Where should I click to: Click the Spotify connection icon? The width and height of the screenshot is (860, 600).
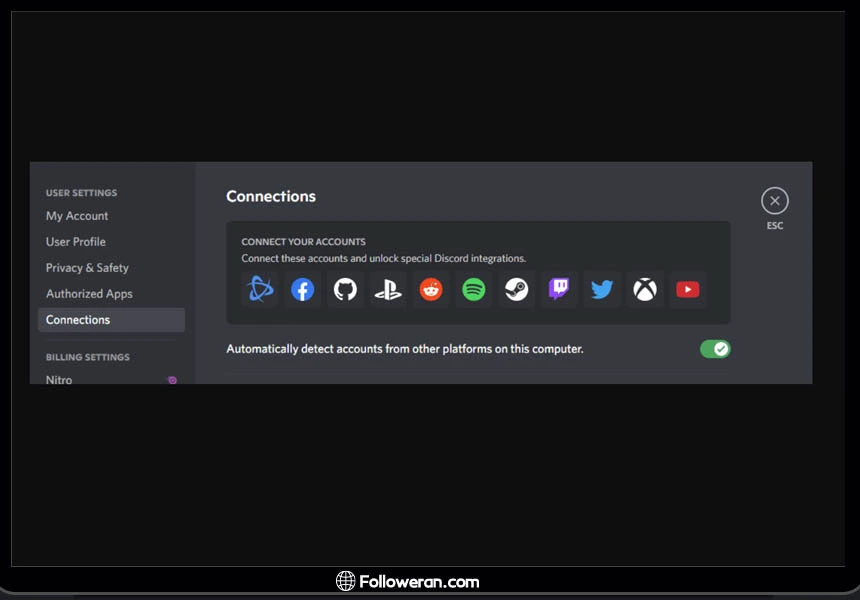point(474,290)
